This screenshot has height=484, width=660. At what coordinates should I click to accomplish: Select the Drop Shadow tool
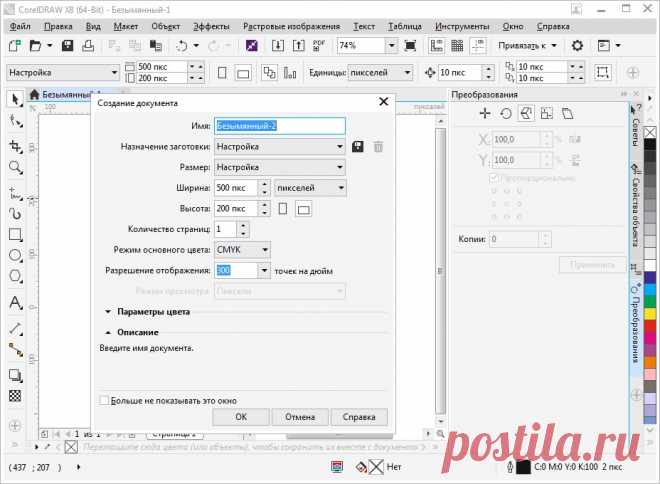click(16, 375)
